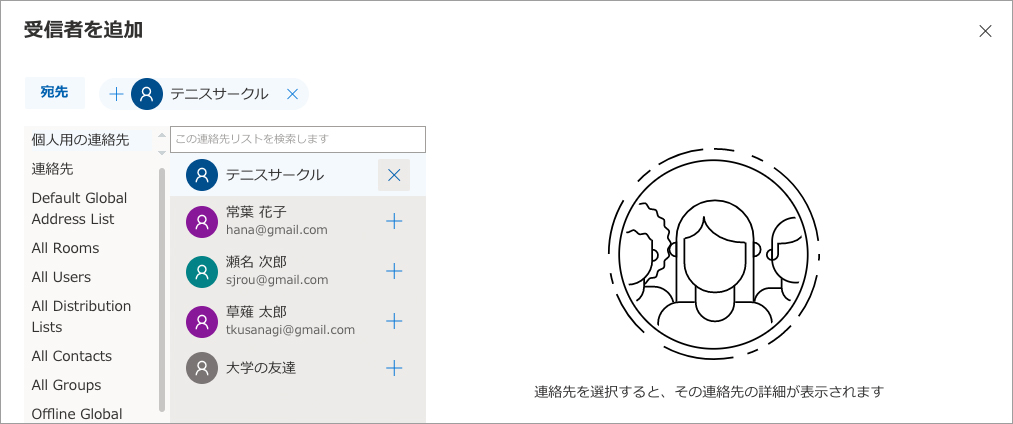Select Default Global Address List
The image size is (1013, 424).
tap(80, 208)
